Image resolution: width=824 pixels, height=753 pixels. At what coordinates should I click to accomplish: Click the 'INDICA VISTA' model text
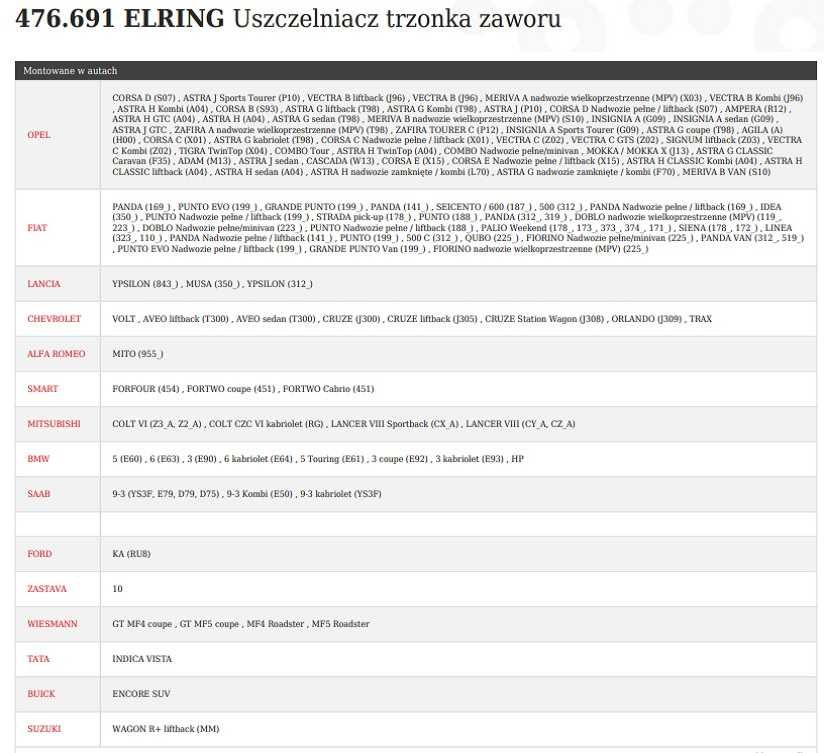tap(142, 659)
